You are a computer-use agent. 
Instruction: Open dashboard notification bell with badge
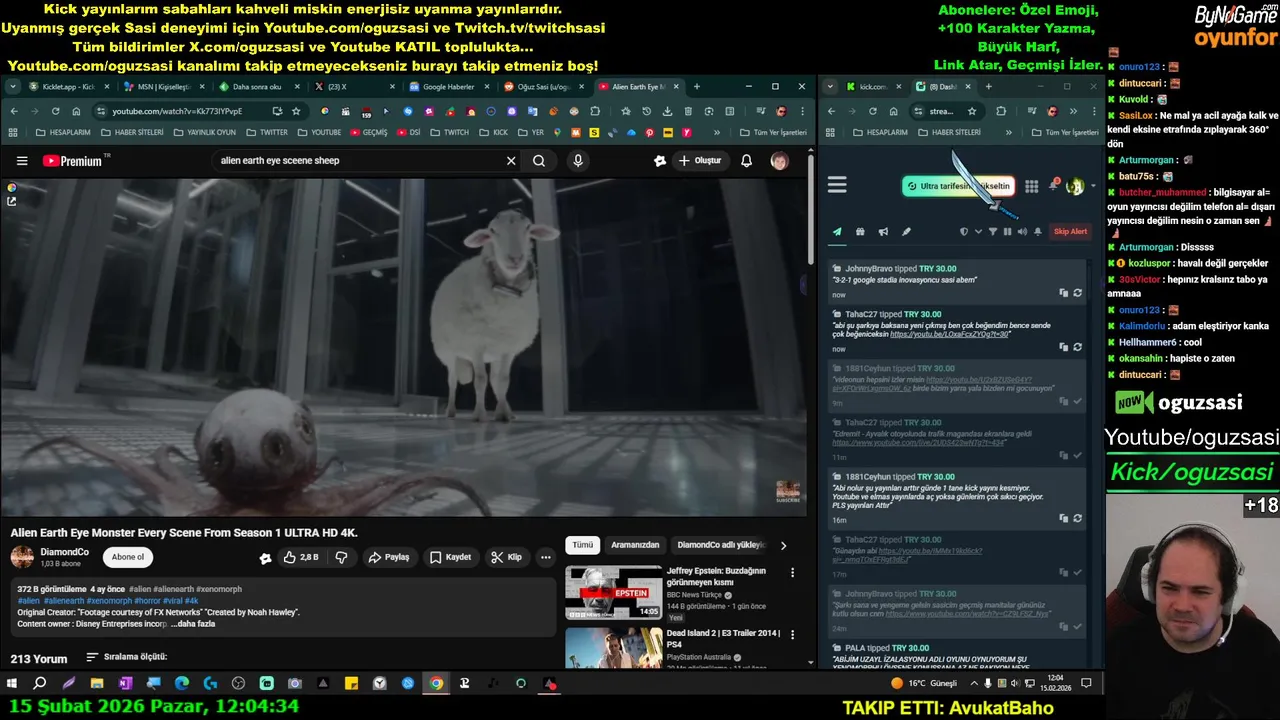click(x=1053, y=186)
